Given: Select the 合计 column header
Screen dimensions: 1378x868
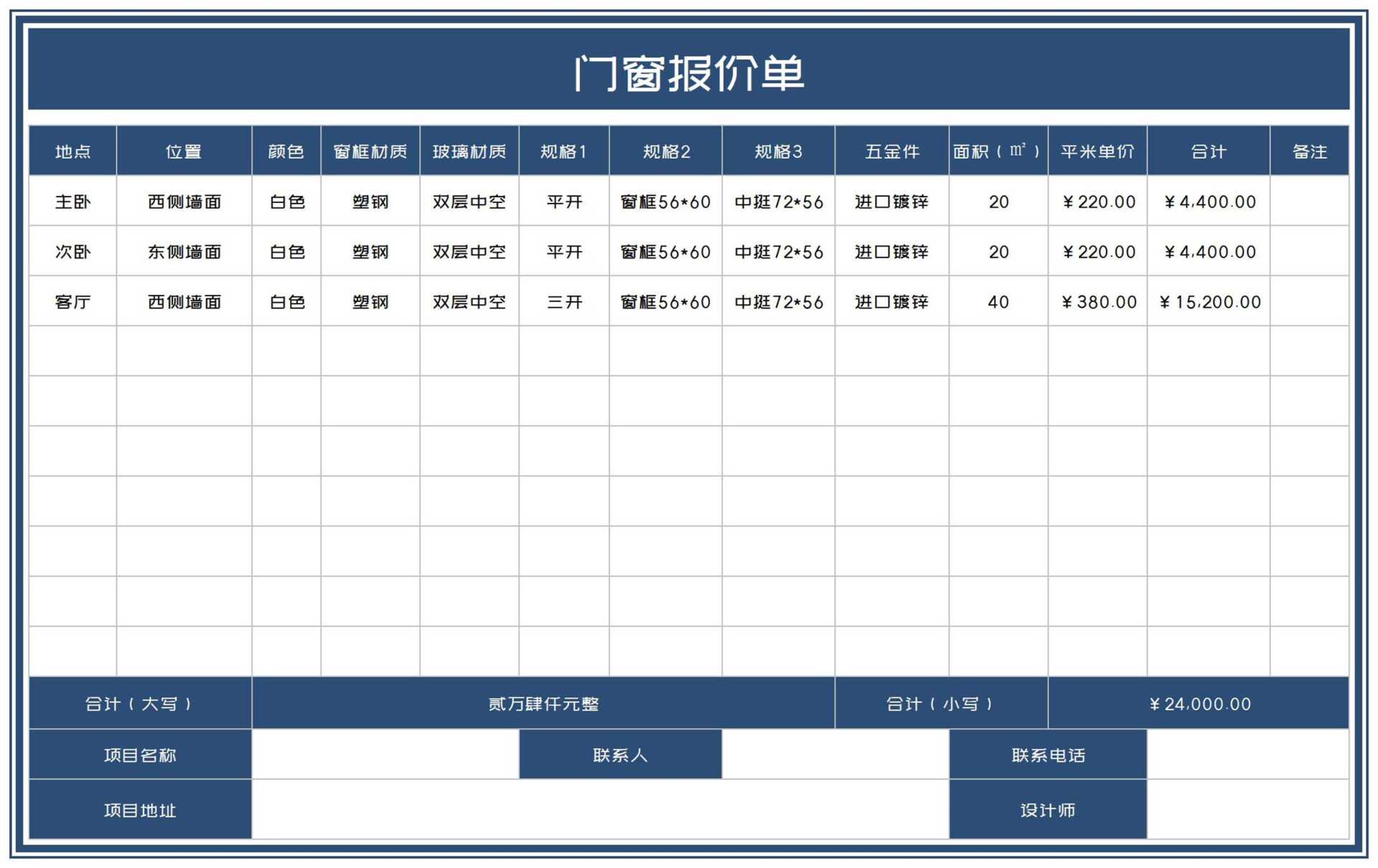Looking at the screenshot, I should [x=1209, y=151].
